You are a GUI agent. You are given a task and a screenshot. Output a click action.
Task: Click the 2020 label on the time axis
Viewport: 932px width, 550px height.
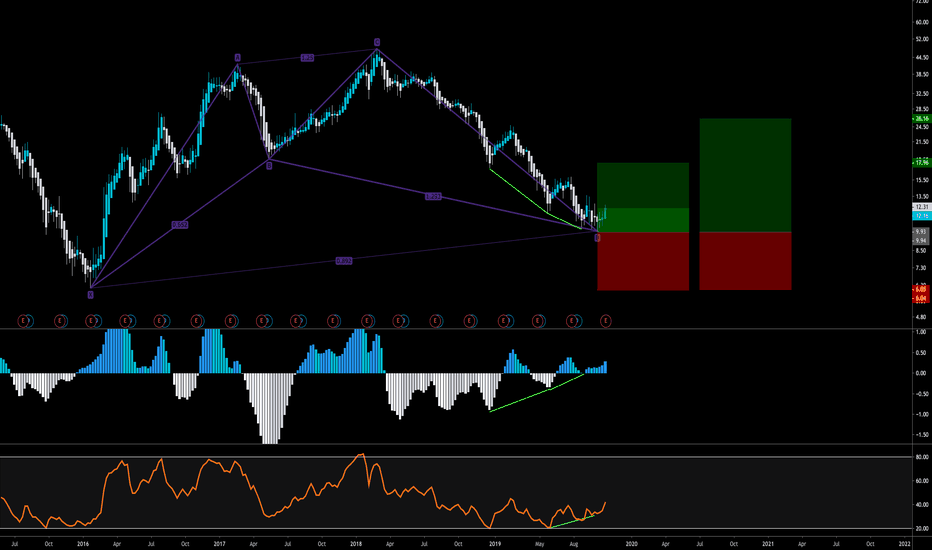631,543
